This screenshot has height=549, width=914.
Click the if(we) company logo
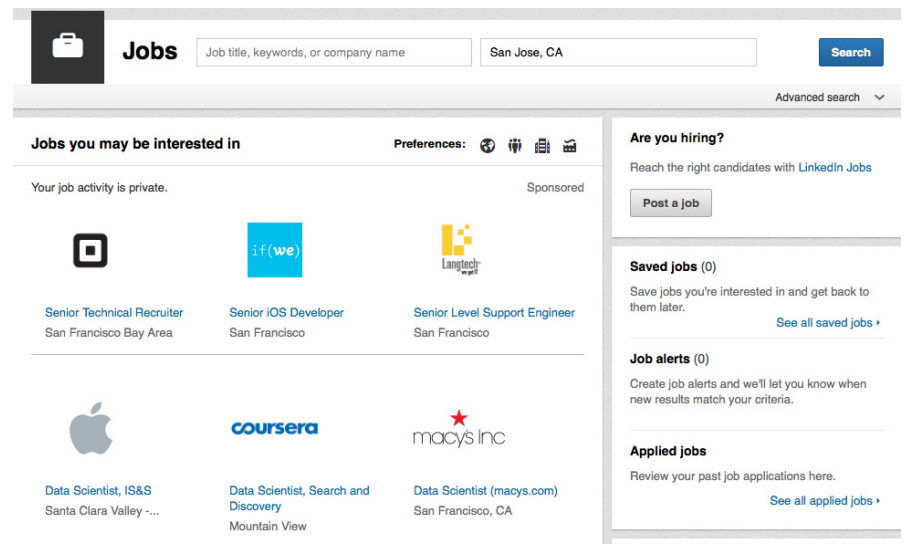pyautogui.click(x=275, y=250)
